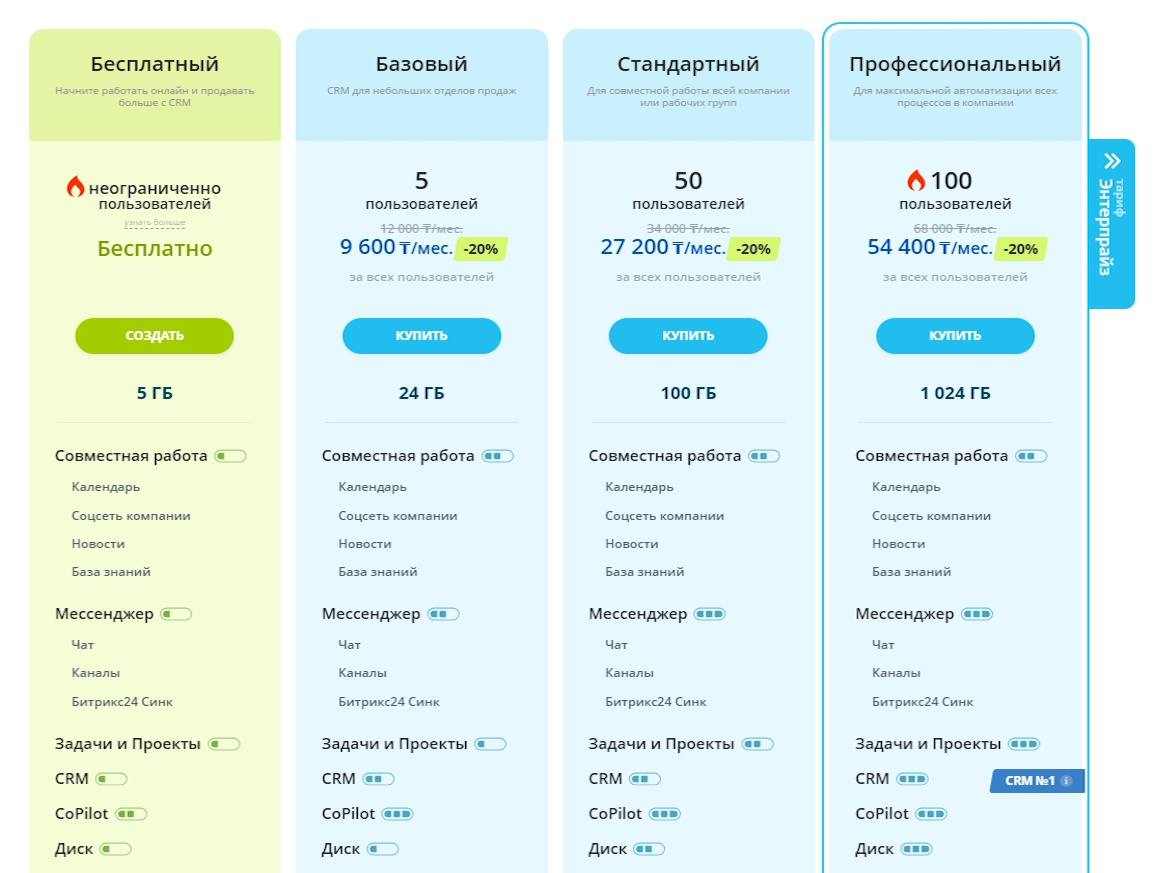Click the flame icon beside 100 пользователей
This screenshot has height=873, width=1153.
coord(915,180)
